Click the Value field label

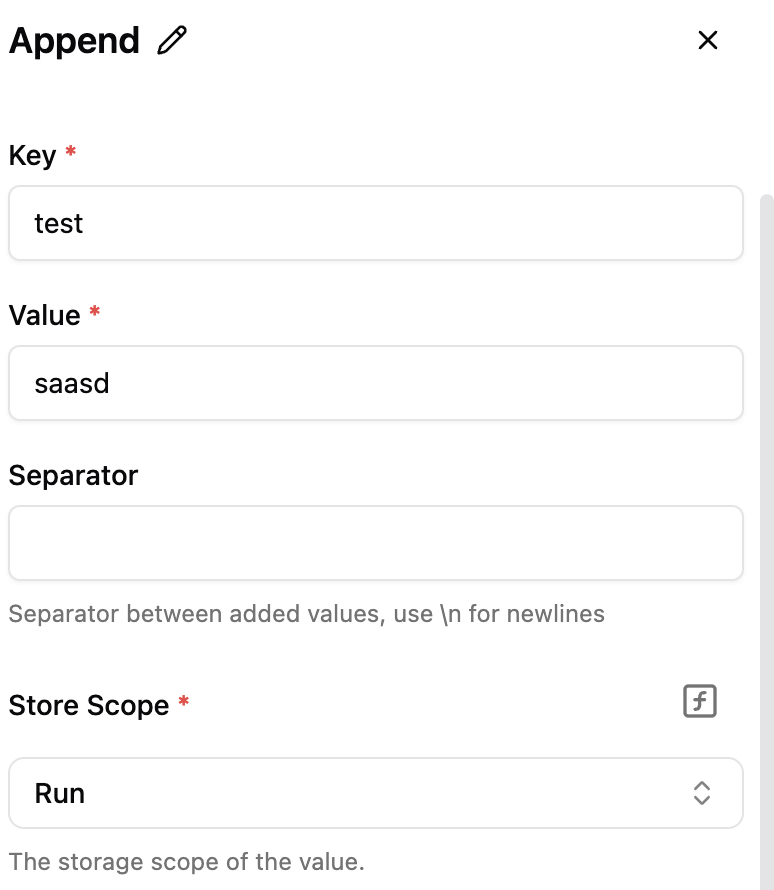44,316
